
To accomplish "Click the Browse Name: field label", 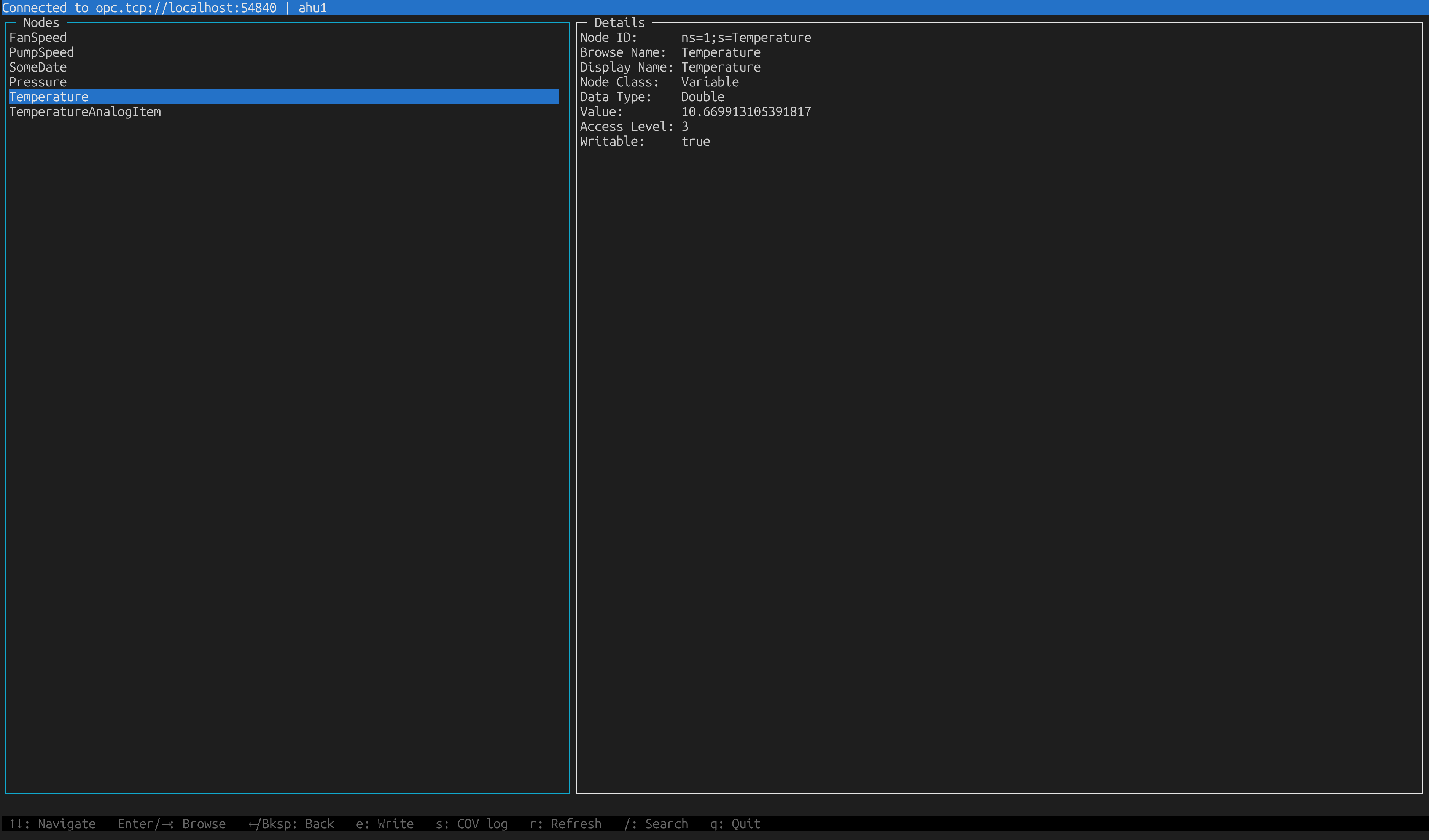I will point(623,52).
